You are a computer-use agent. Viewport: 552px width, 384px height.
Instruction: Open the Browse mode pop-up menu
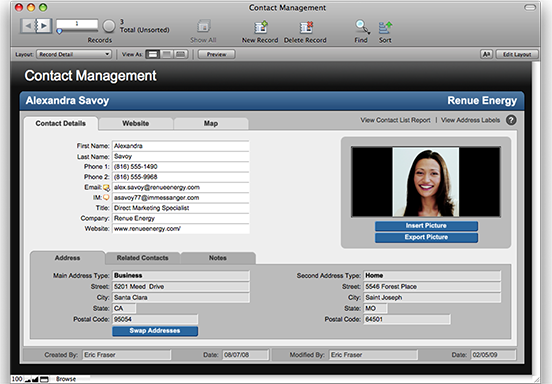point(66,379)
